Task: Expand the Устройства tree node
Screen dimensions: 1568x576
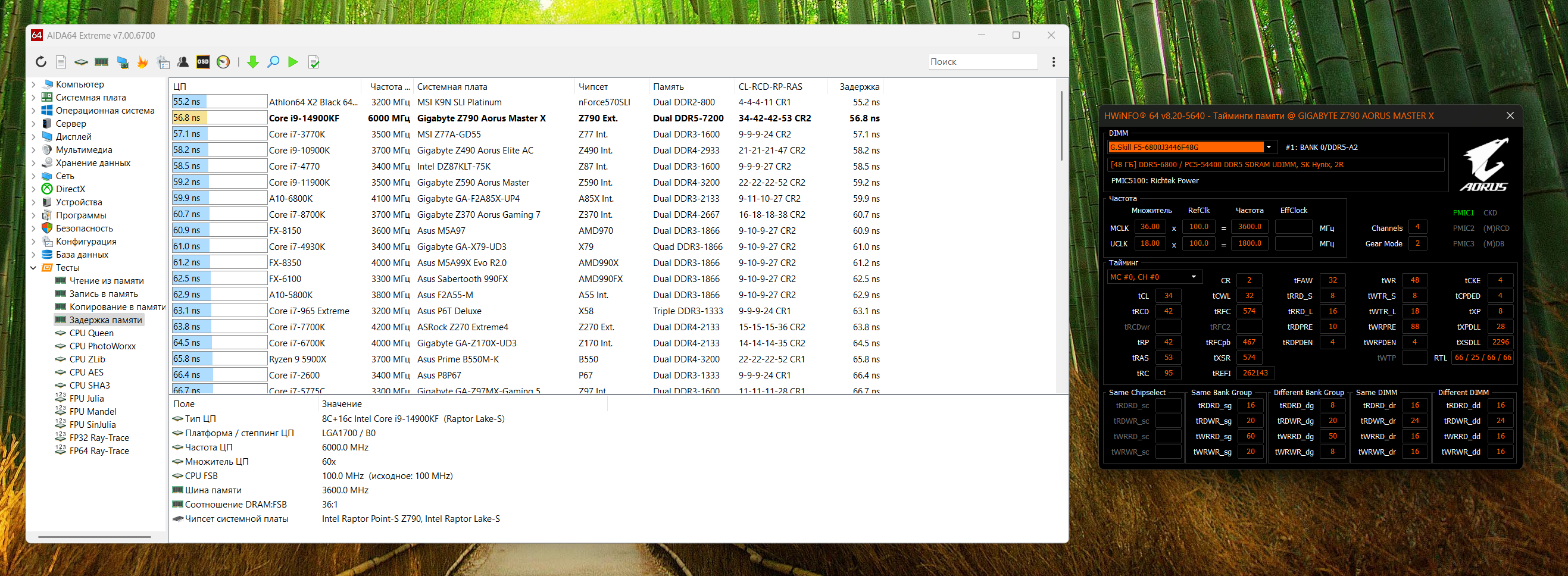Action: (33, 202)
